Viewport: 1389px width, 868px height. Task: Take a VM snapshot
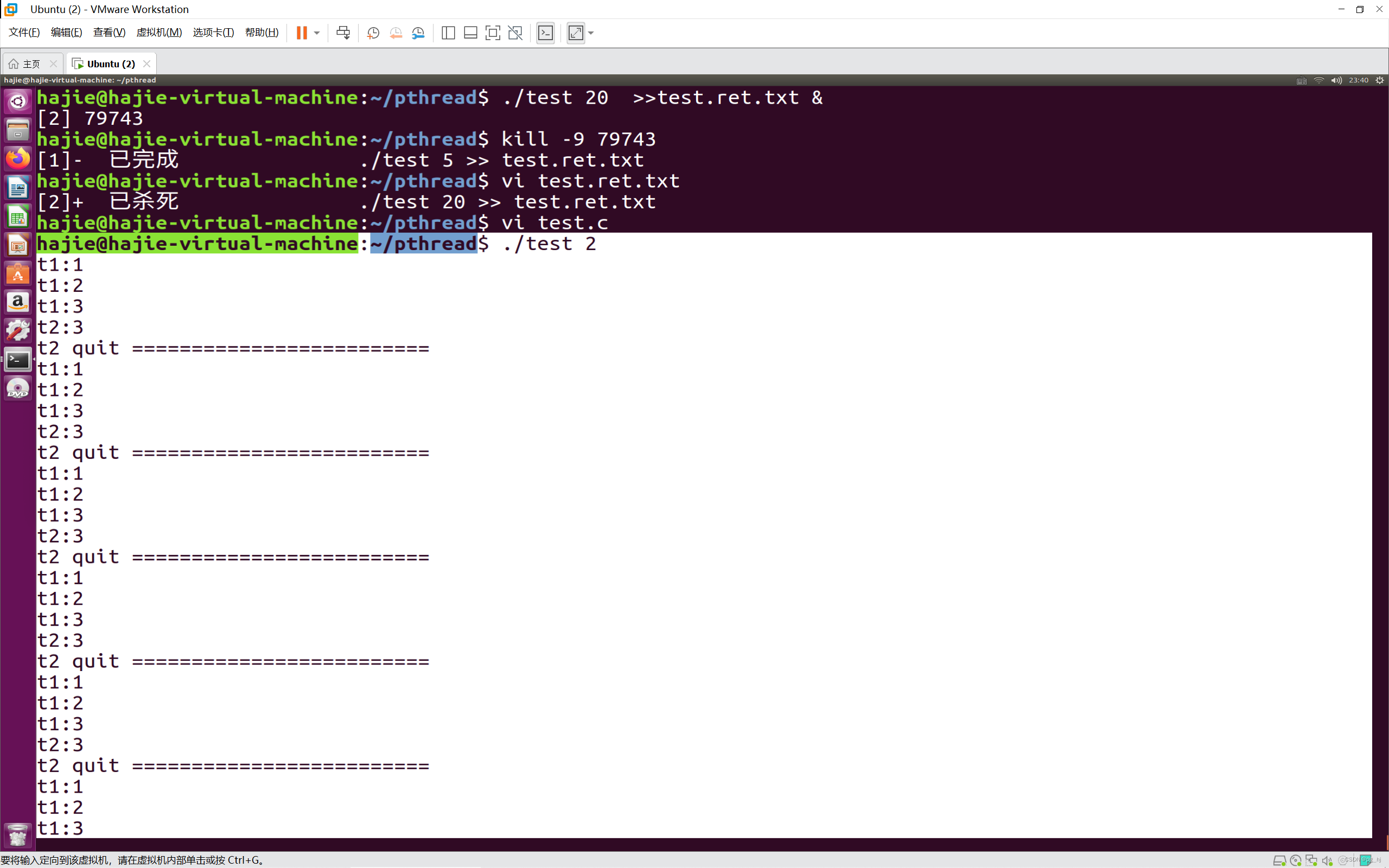[x=373, y=33]
